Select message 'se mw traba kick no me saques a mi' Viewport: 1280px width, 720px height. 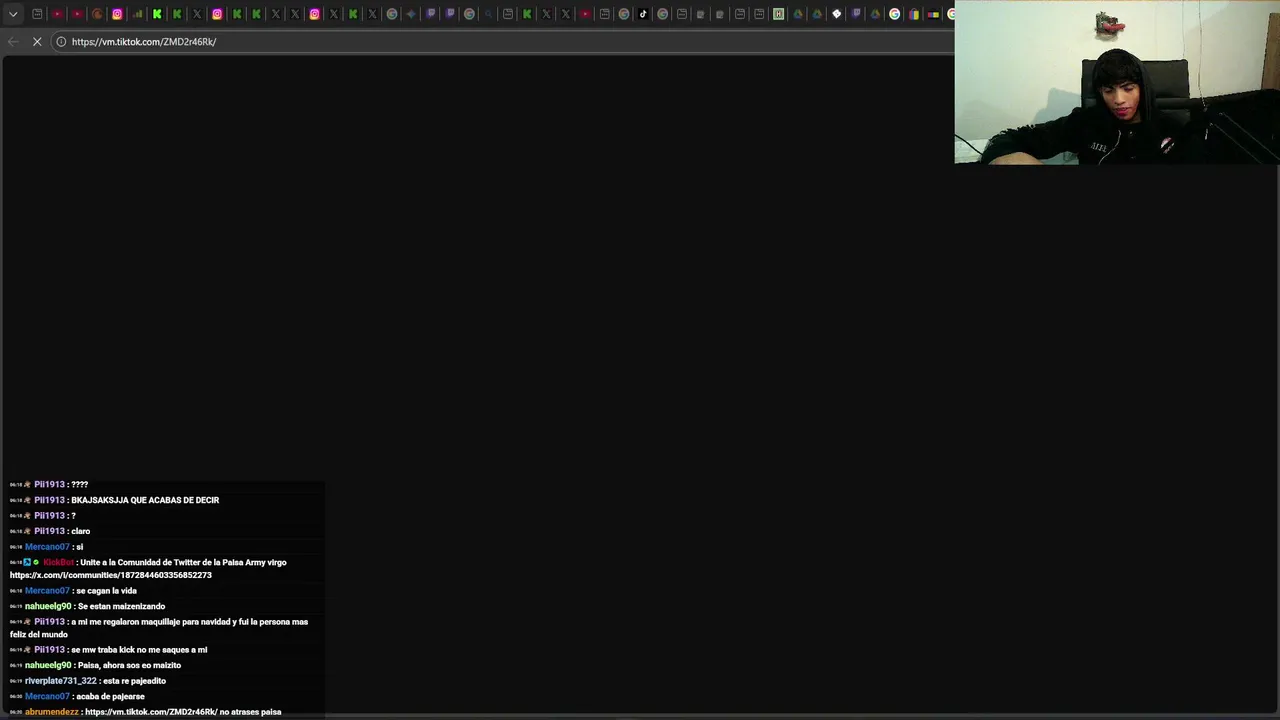pyautogui.click(x=139, y=650)
